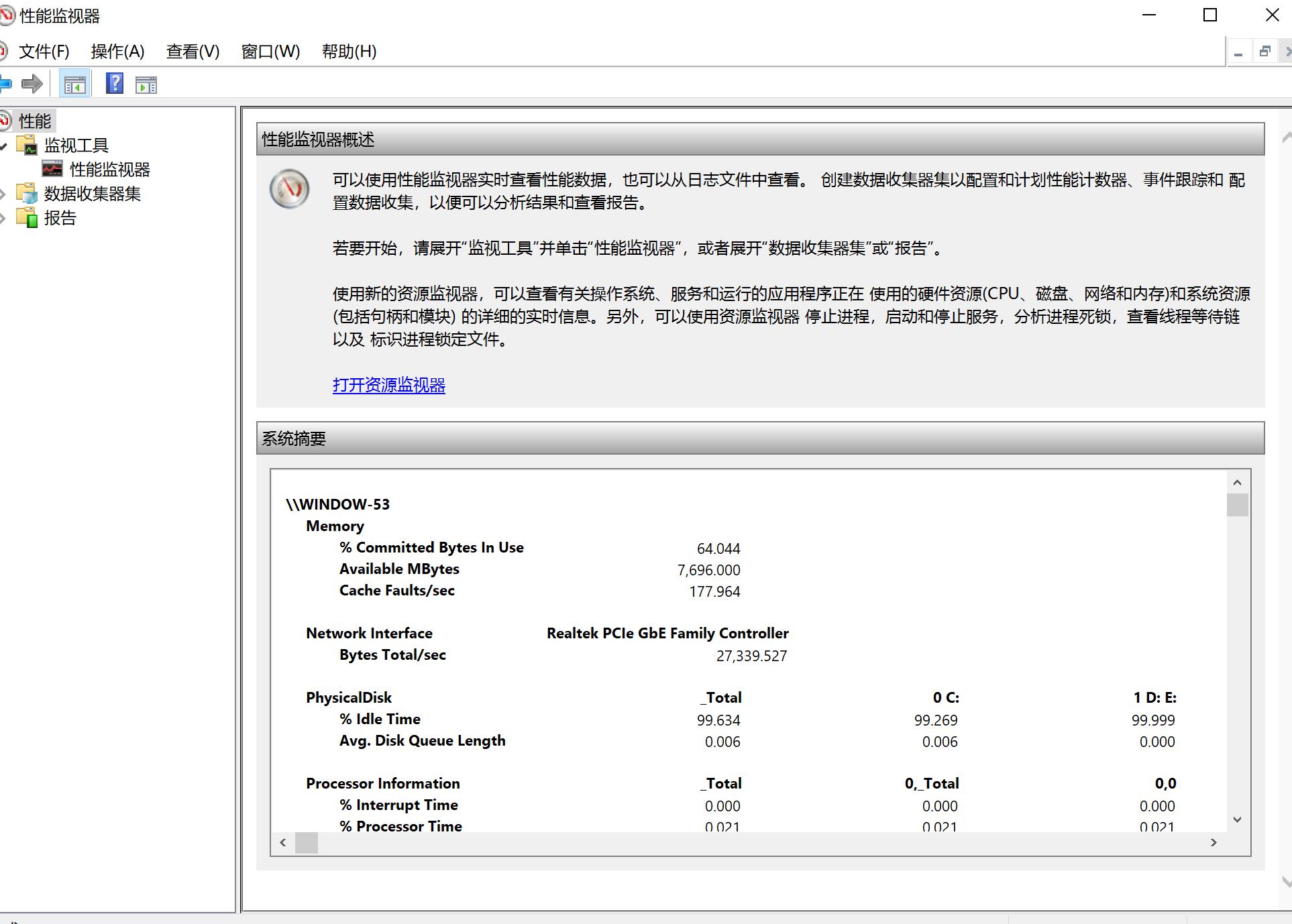Click the 1 D: E: disk column header
Screen dimensions: 1292x924
coord(1154,697)
